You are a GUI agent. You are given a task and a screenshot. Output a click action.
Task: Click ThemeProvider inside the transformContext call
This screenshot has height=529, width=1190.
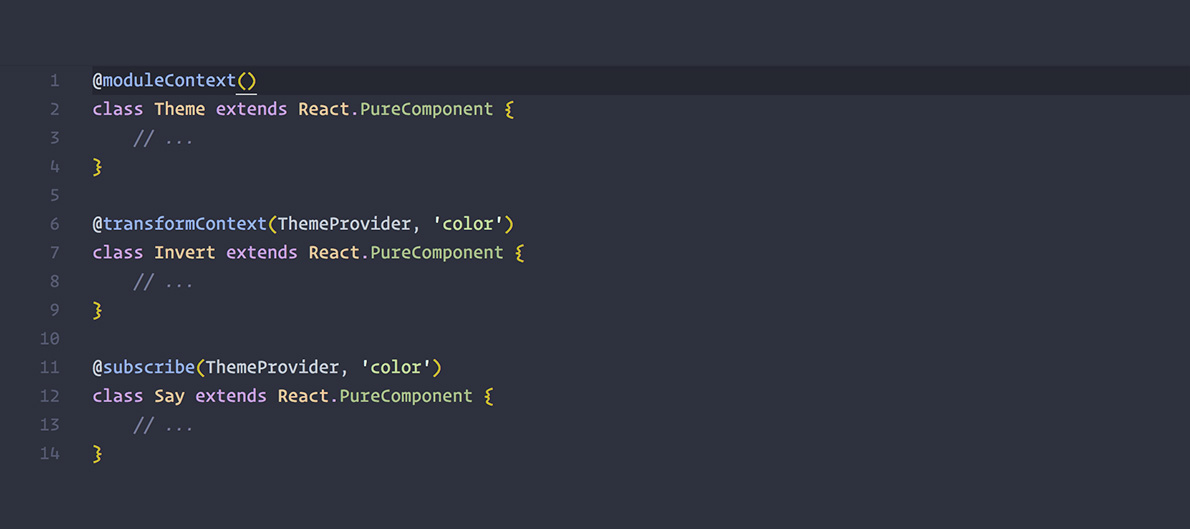344,224
